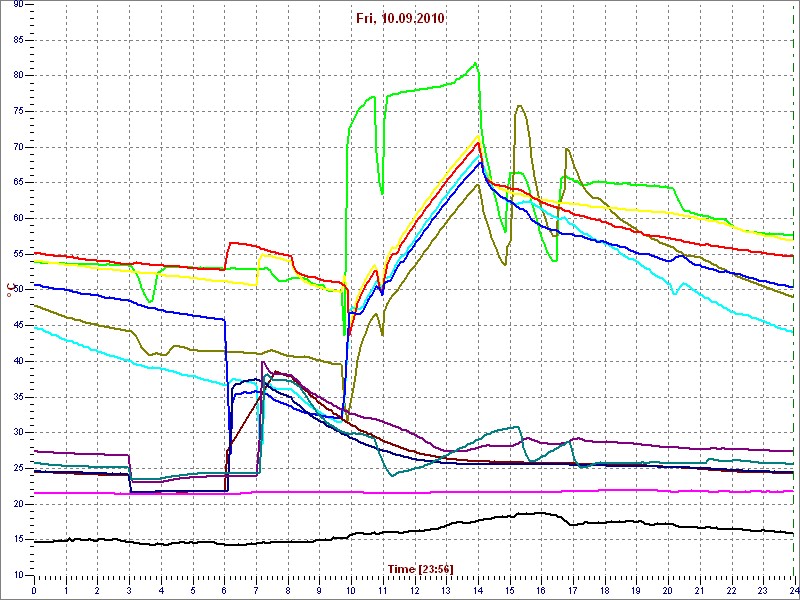800x600 pixels.
Task: Click the °C unit label on the vertical axis
Action: 13,290
